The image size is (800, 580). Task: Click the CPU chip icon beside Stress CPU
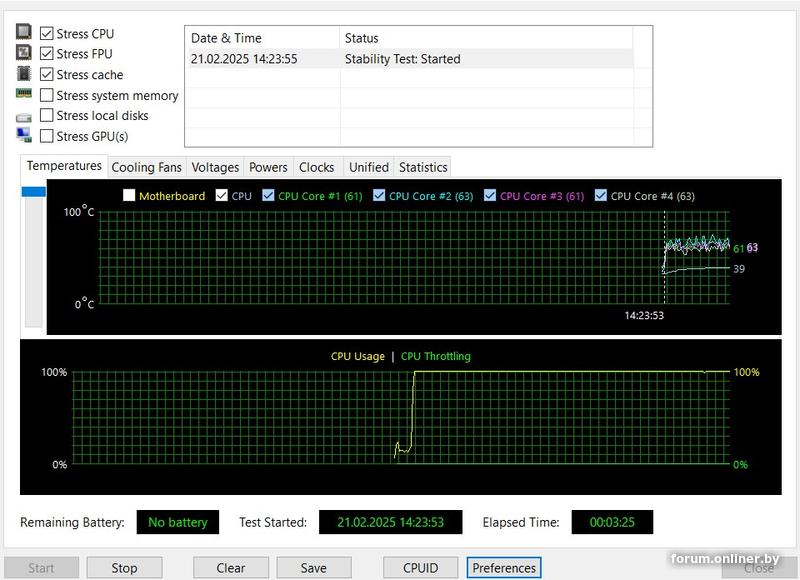point(24,33)
